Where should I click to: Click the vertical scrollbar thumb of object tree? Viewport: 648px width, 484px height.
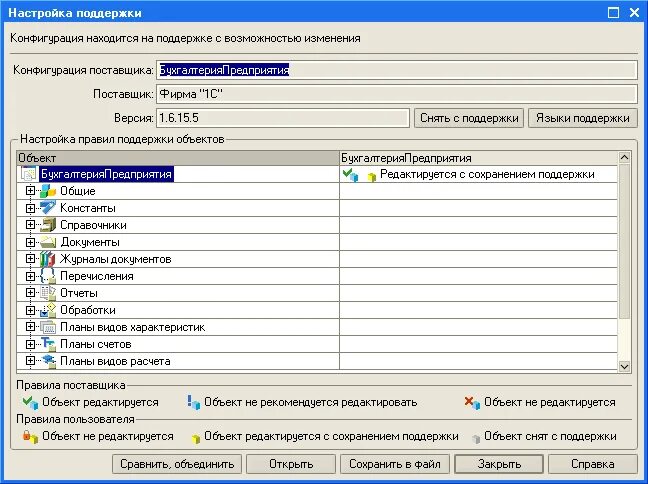(624, 242)
